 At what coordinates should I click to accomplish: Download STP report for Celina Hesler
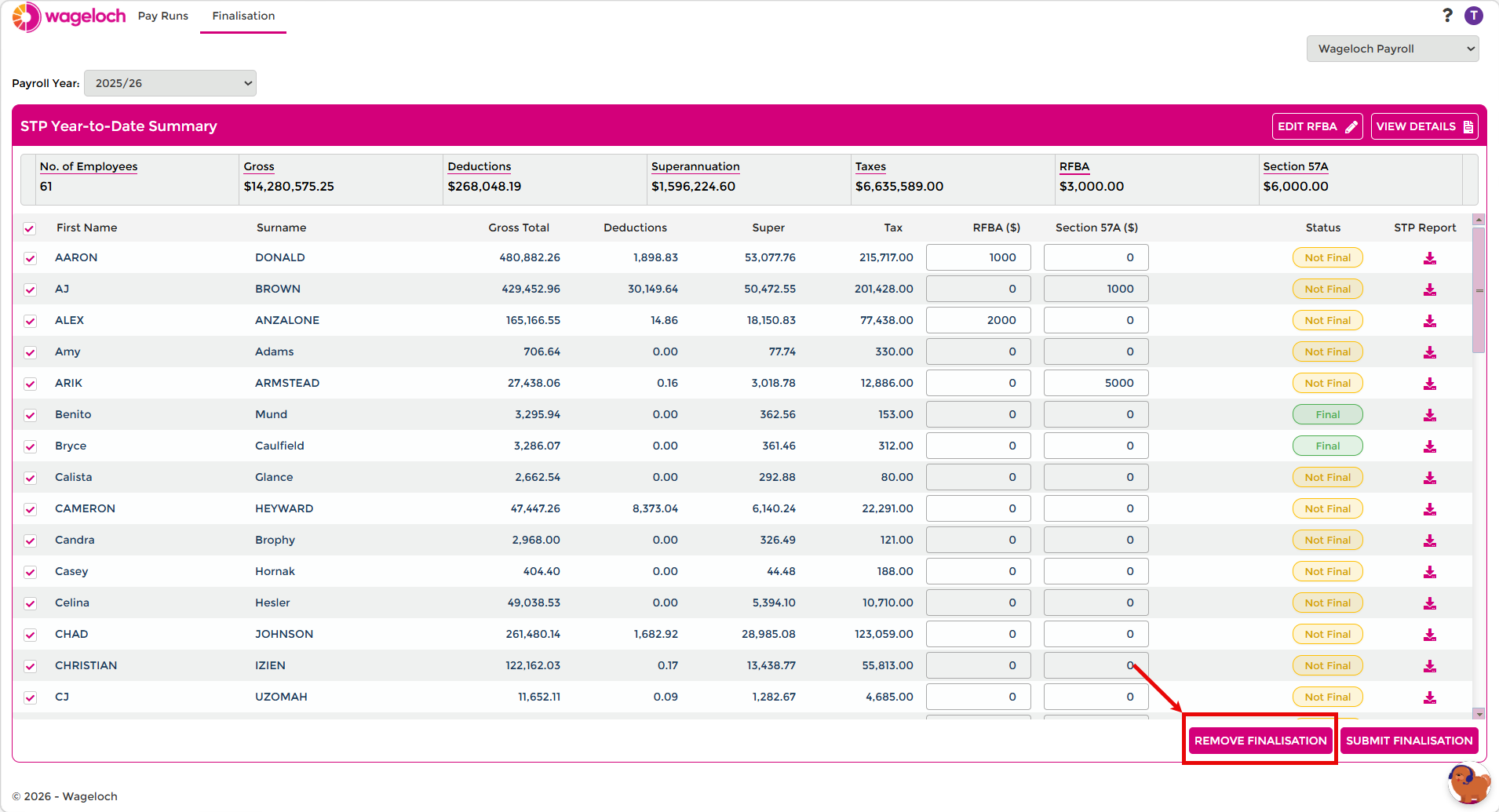click(x=1430, y=603)
